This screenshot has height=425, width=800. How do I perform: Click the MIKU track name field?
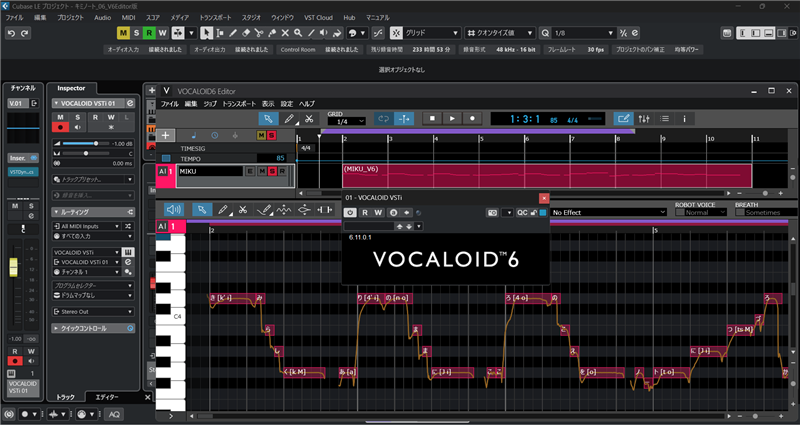(210, 171)
